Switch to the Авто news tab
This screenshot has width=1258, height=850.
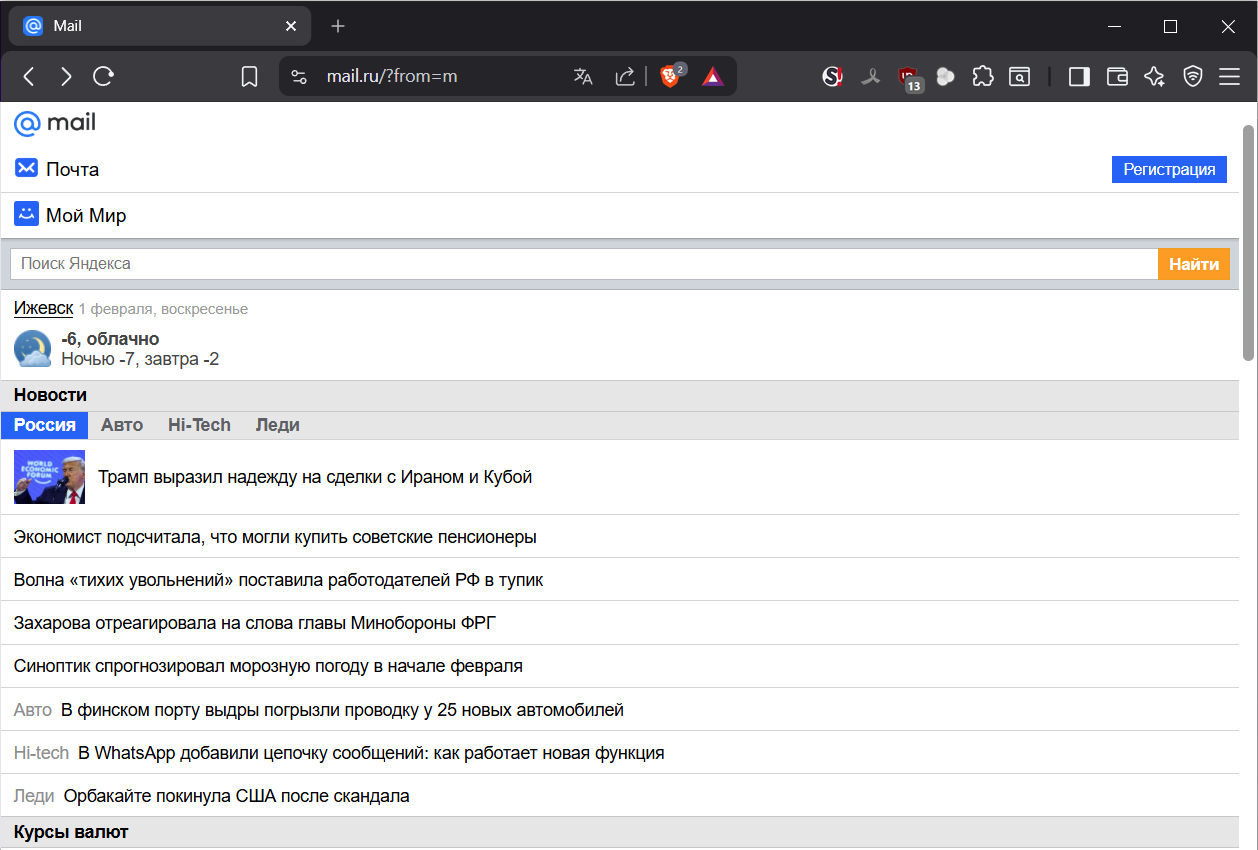click(122, 425)
